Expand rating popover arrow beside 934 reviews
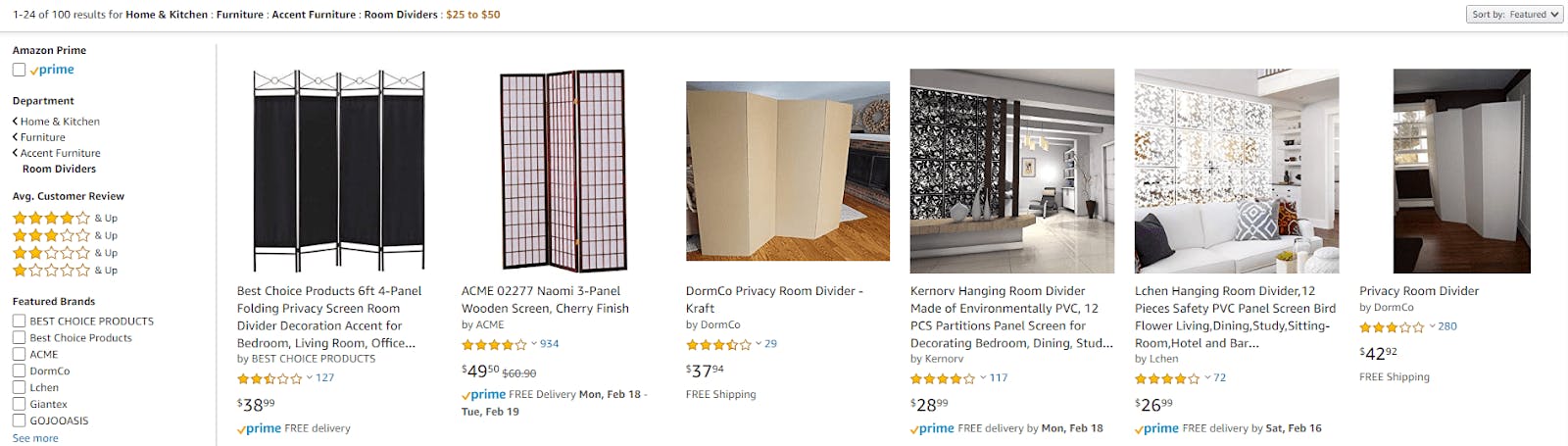Screen dimensions: 1568x446 point(534,344)
